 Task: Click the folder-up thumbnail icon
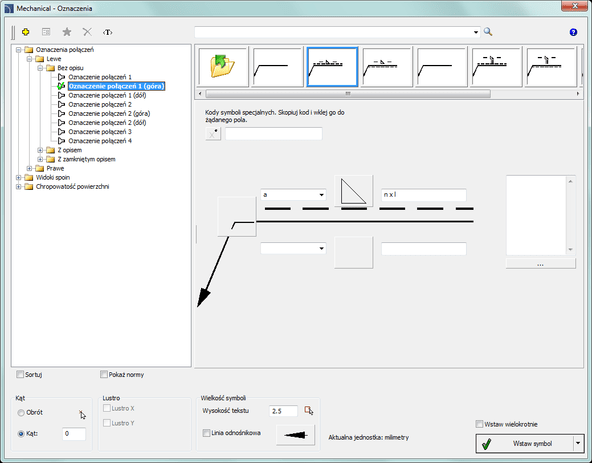pos(223,67)
